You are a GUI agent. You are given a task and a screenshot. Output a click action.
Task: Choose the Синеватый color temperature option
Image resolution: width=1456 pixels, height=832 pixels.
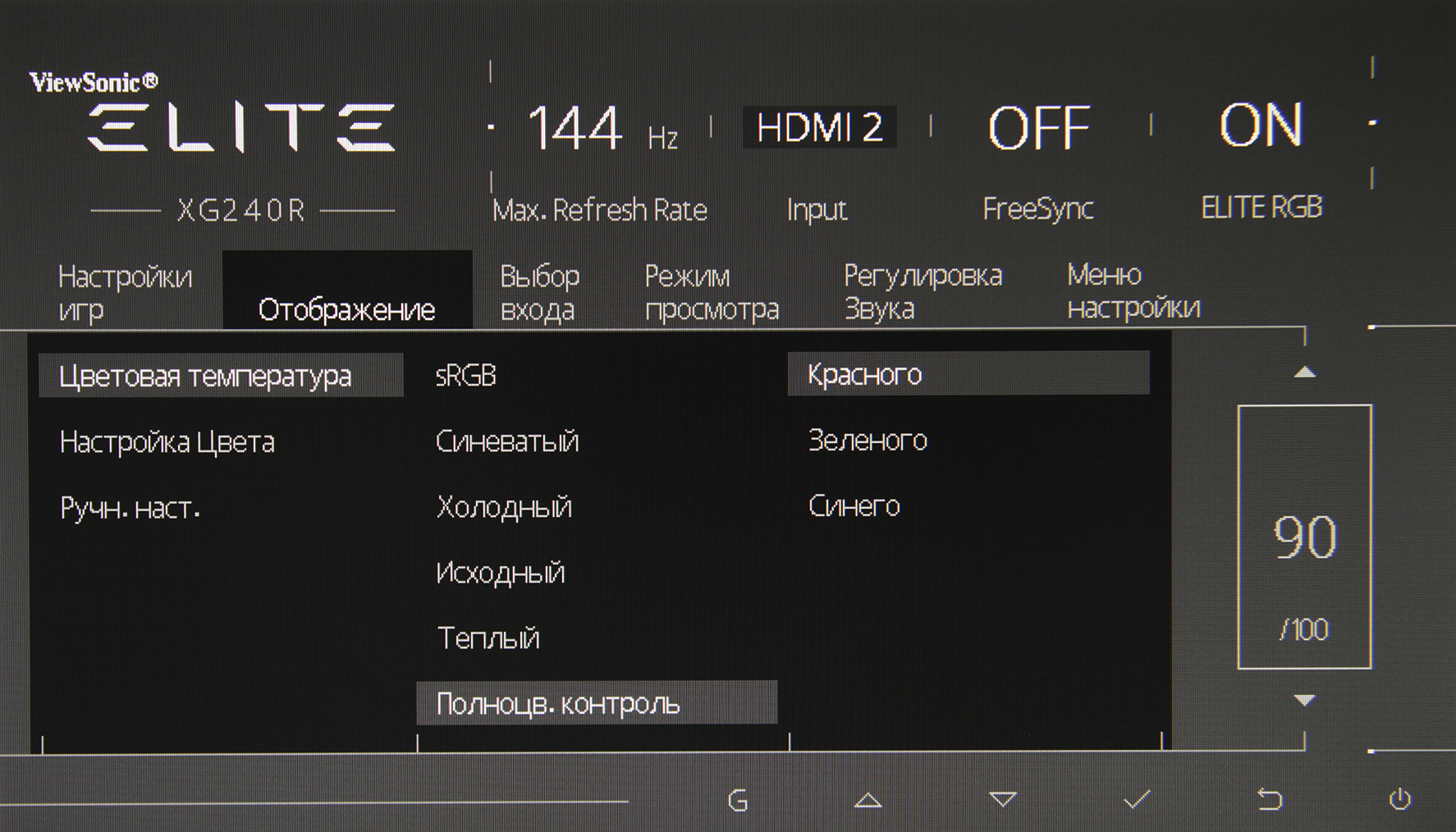(507, 441)
